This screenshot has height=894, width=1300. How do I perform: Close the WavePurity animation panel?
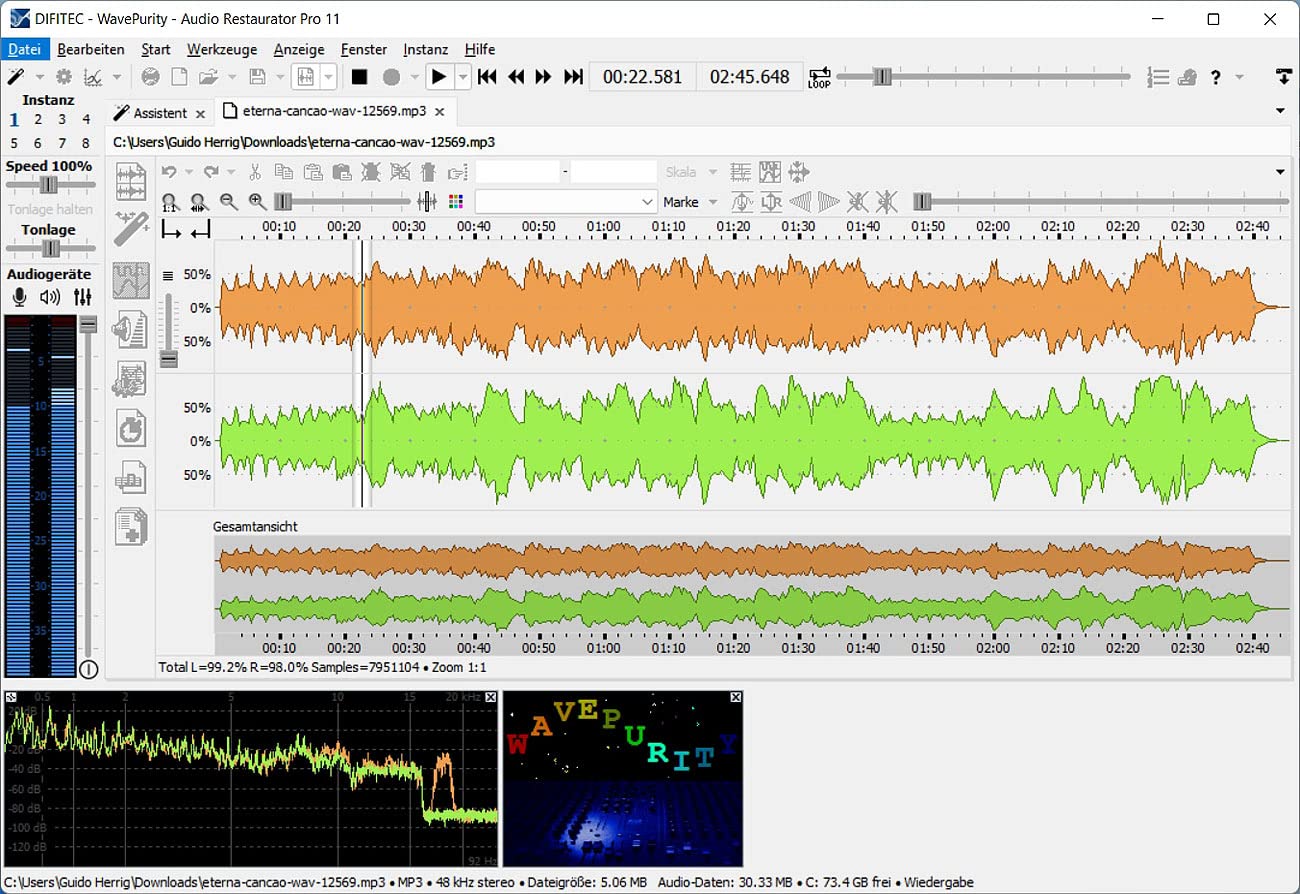[x=736, y=697]
